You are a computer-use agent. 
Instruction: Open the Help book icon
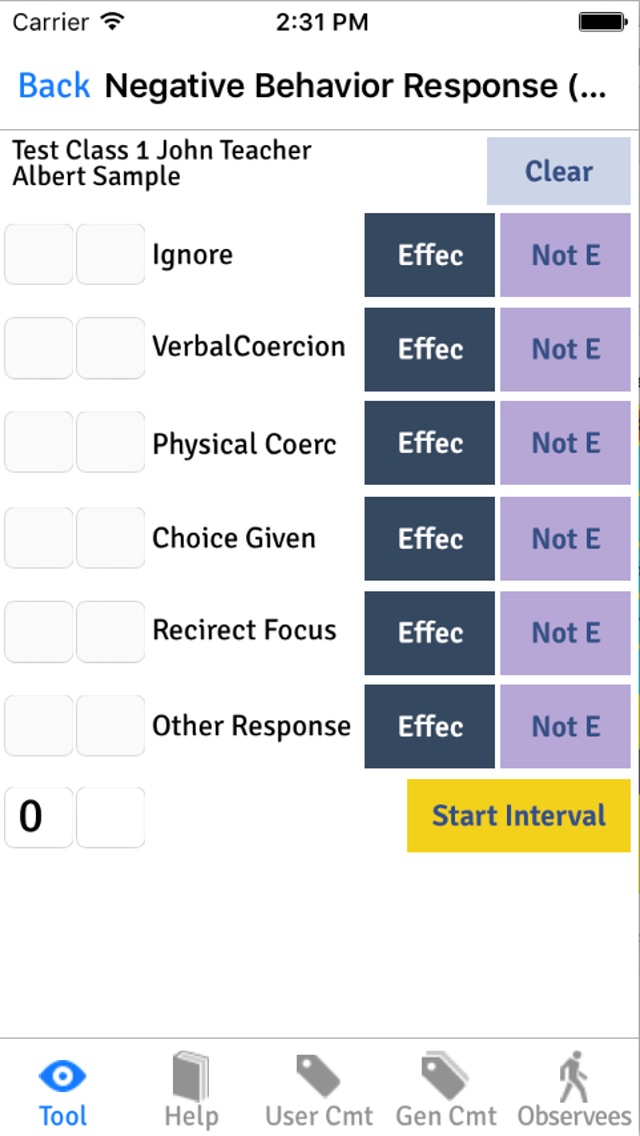[x=191, y=1076]
